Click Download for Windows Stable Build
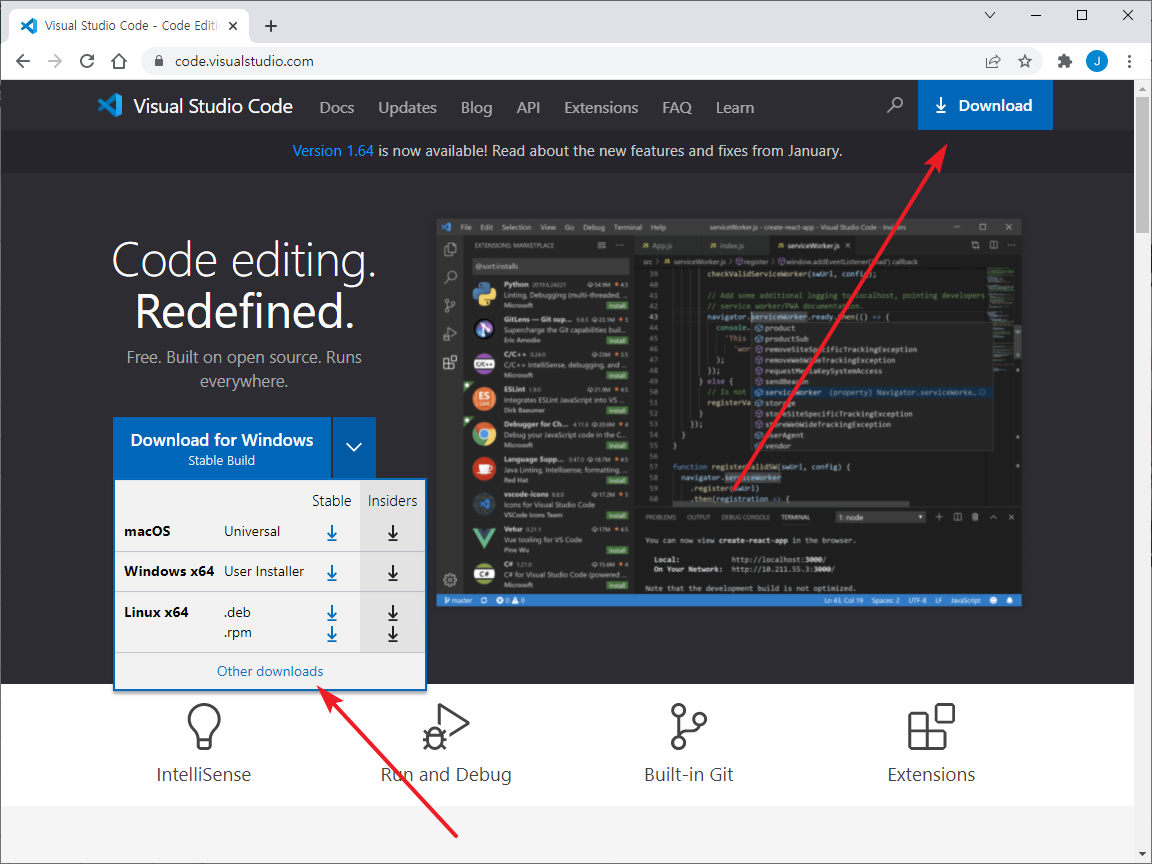The height and width of the screenshot is (864, 1152). coord(222,448)
